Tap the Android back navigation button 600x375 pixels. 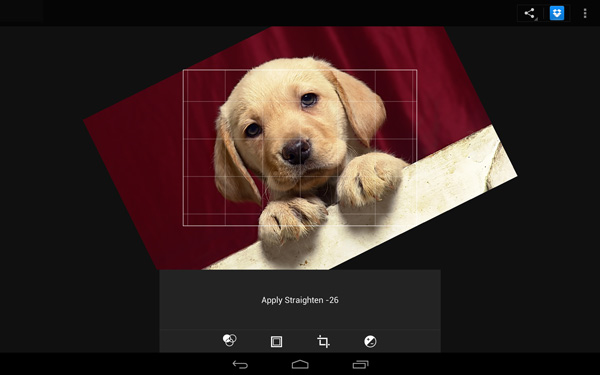pos(240,365)
